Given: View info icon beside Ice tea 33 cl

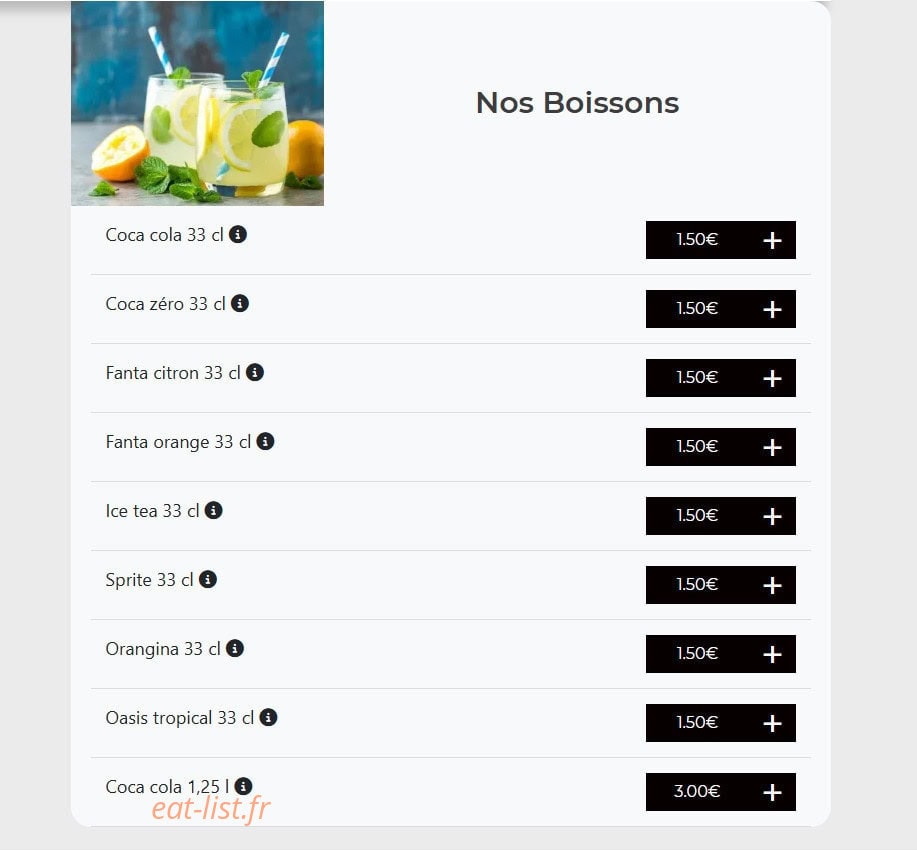Looking at the screenshot, I should pos(213,511).
